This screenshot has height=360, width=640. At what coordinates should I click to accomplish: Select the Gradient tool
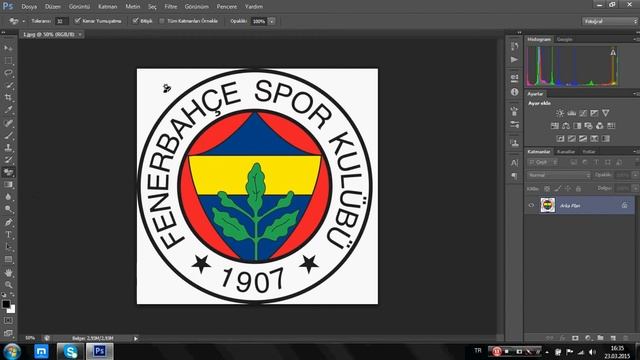click(x=8, y=184)
